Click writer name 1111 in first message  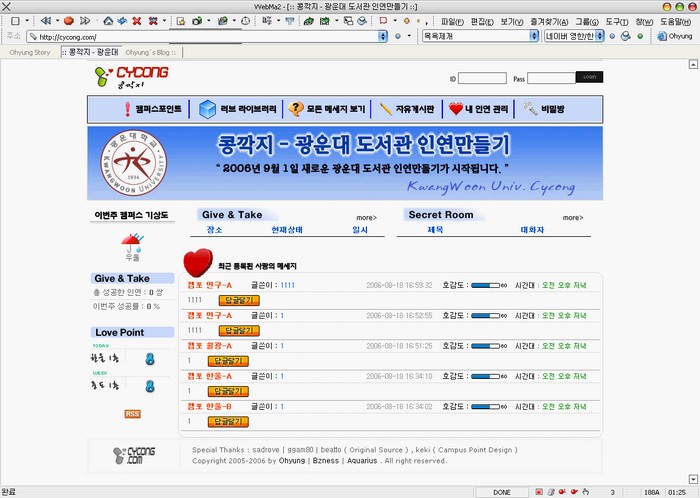pyautogui.click(x=288, y=285)
